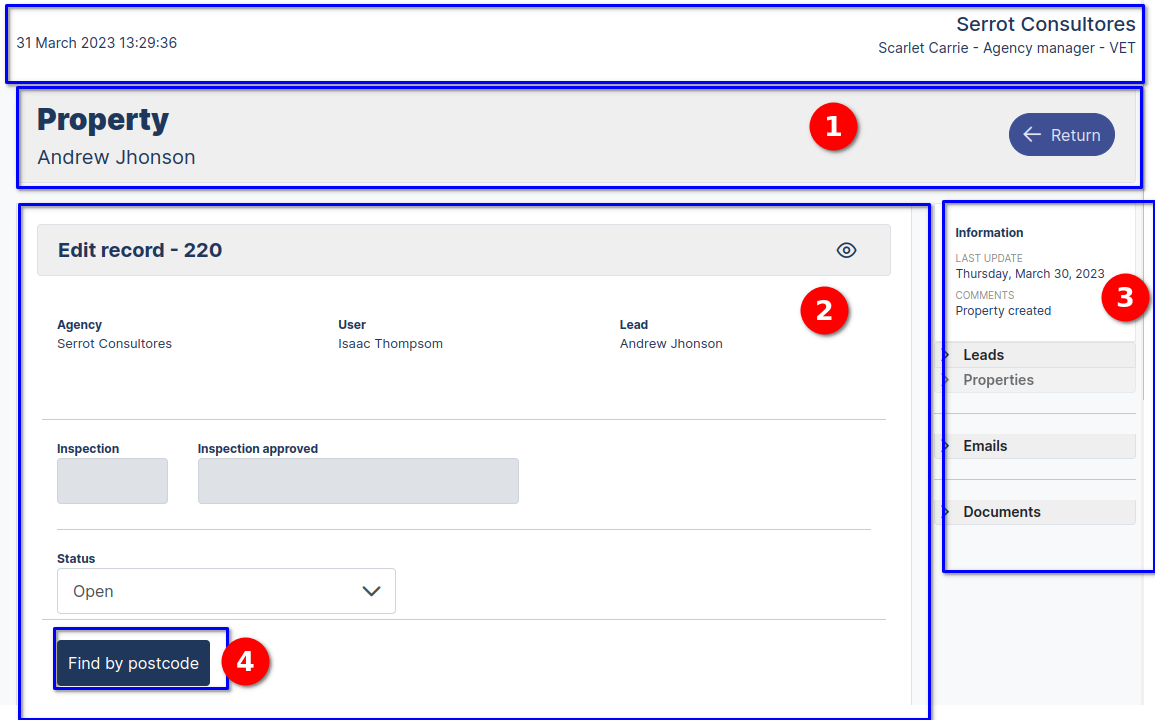The height and width of the screenshot is (720, 1155).
Task: Click the Inspection input field
Action: click(x=112, y=481)
